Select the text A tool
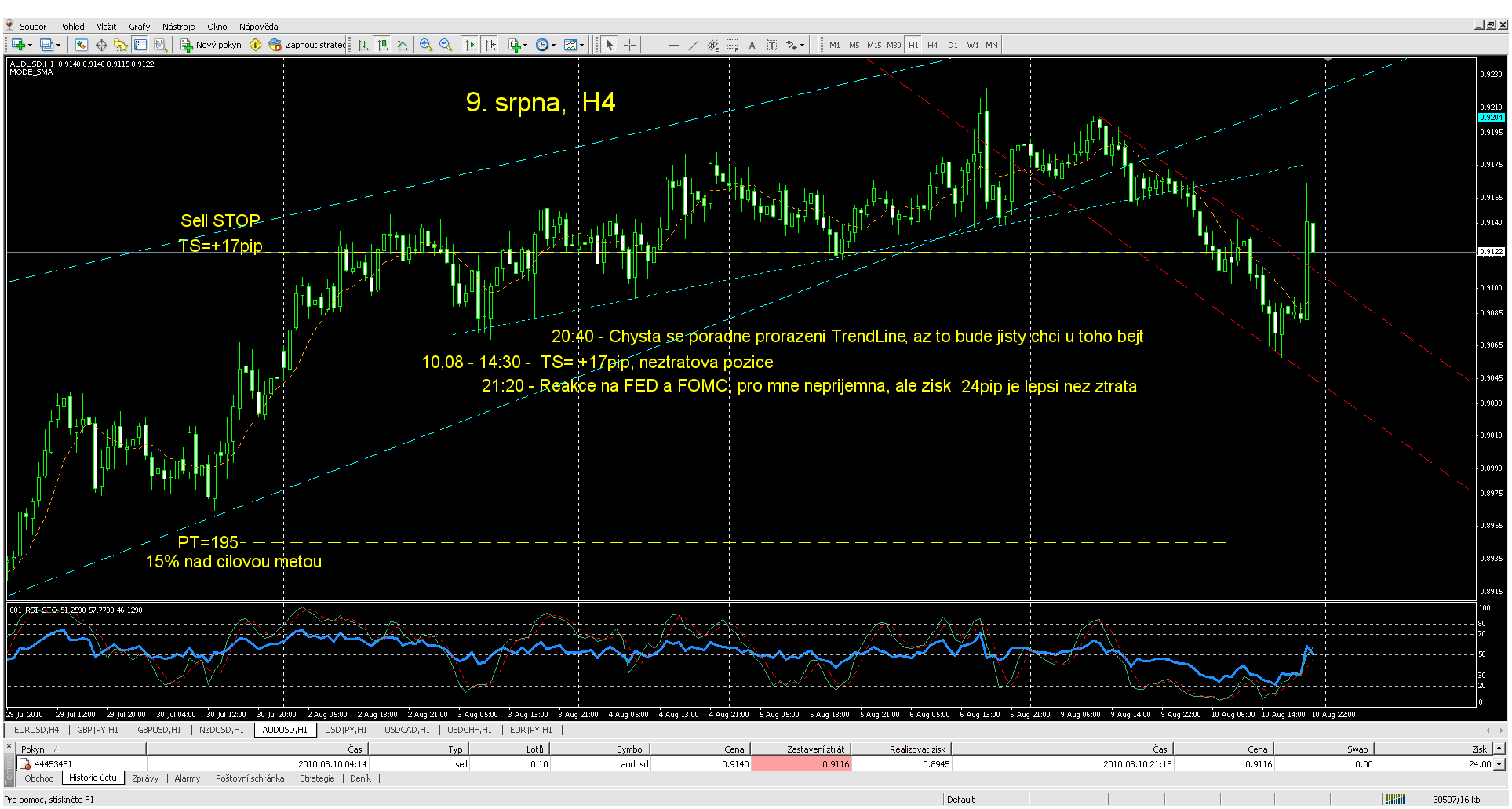 pos(752,45)
